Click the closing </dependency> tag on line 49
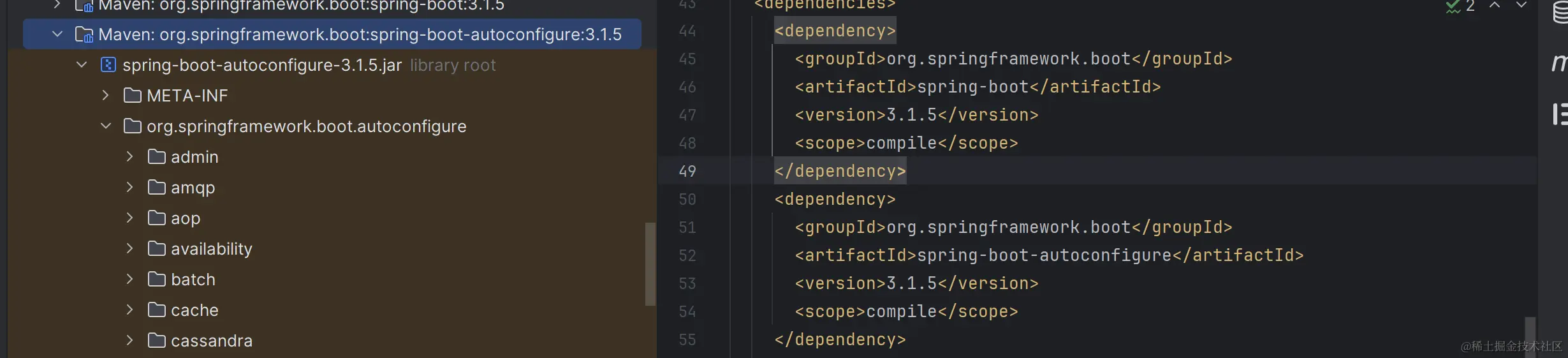 point(840,171)
